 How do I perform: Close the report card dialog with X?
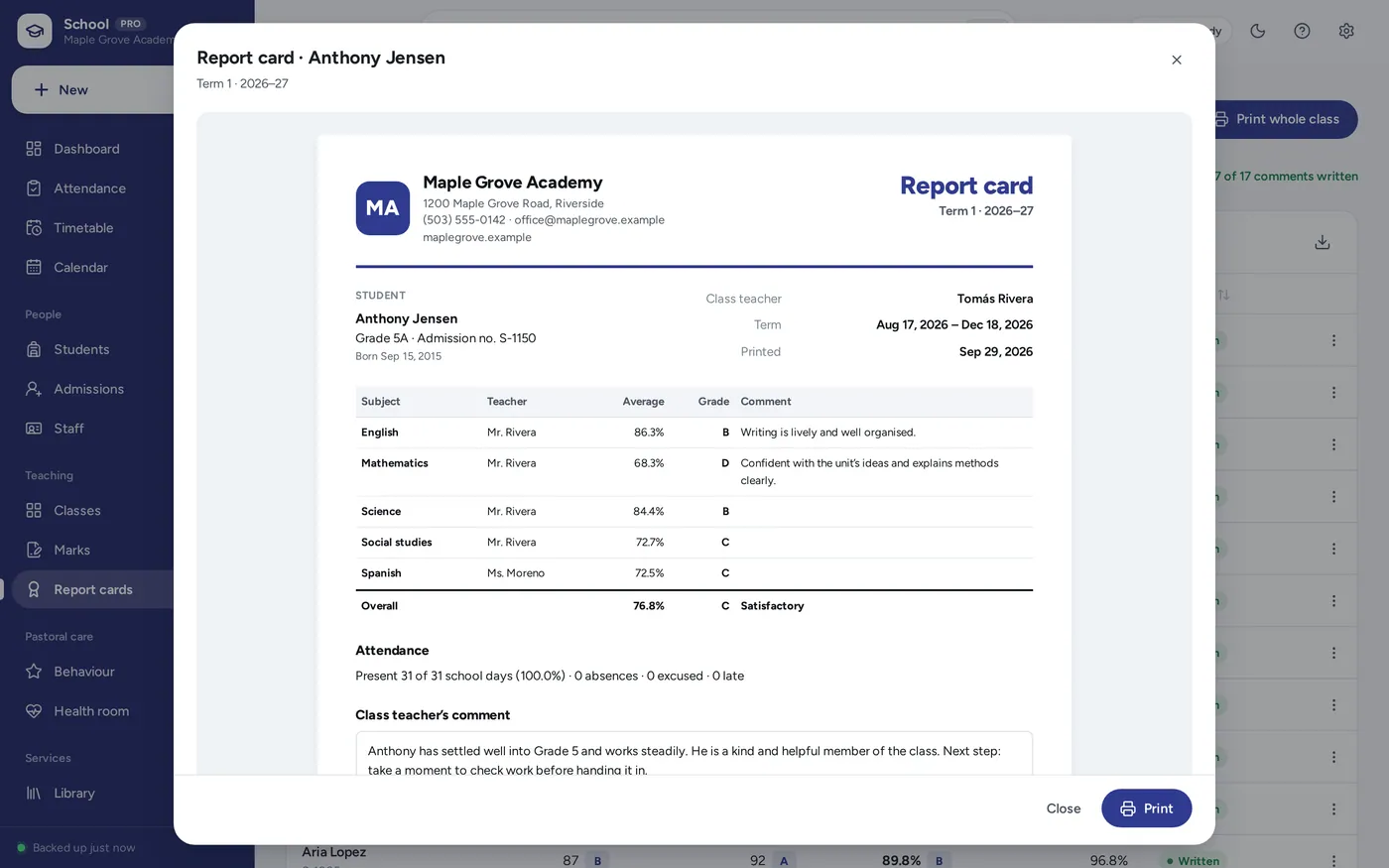point(1177,61)
